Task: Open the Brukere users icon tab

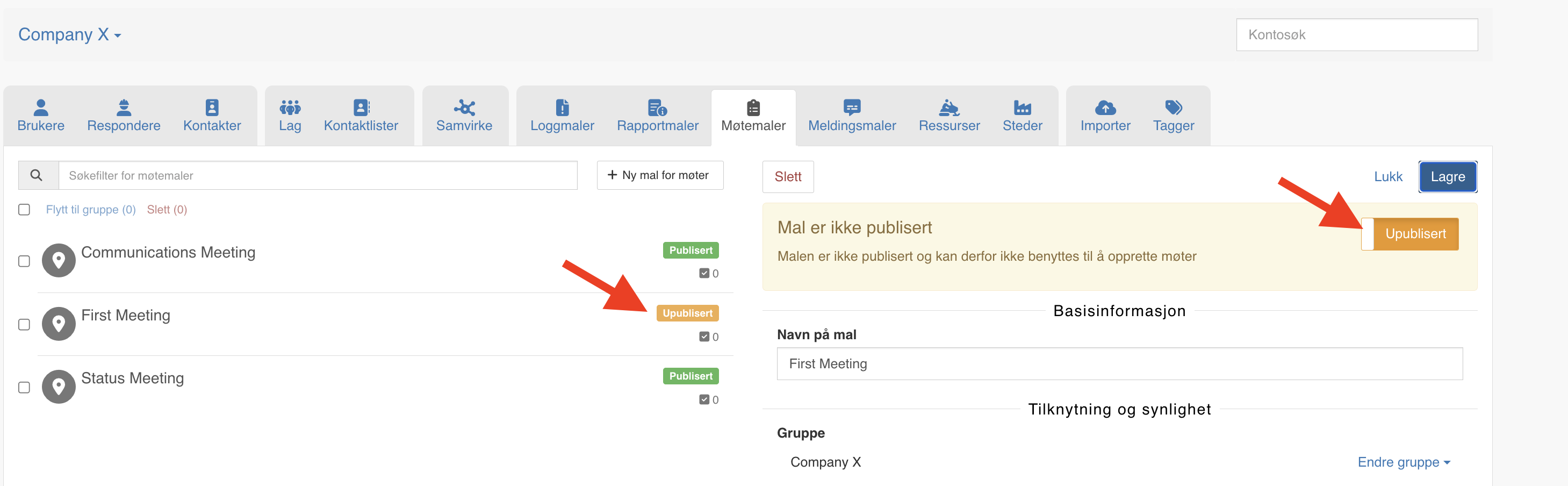Action: (x=41, y=107)
